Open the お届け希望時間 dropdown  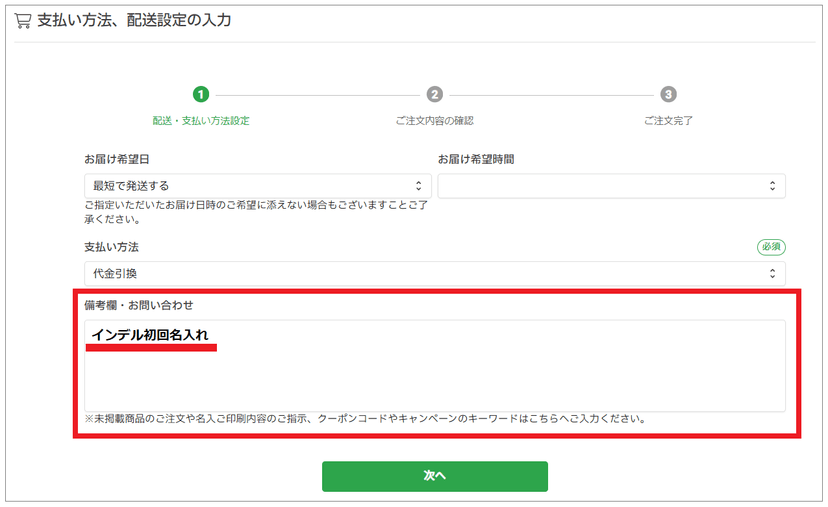coord(611,186)
